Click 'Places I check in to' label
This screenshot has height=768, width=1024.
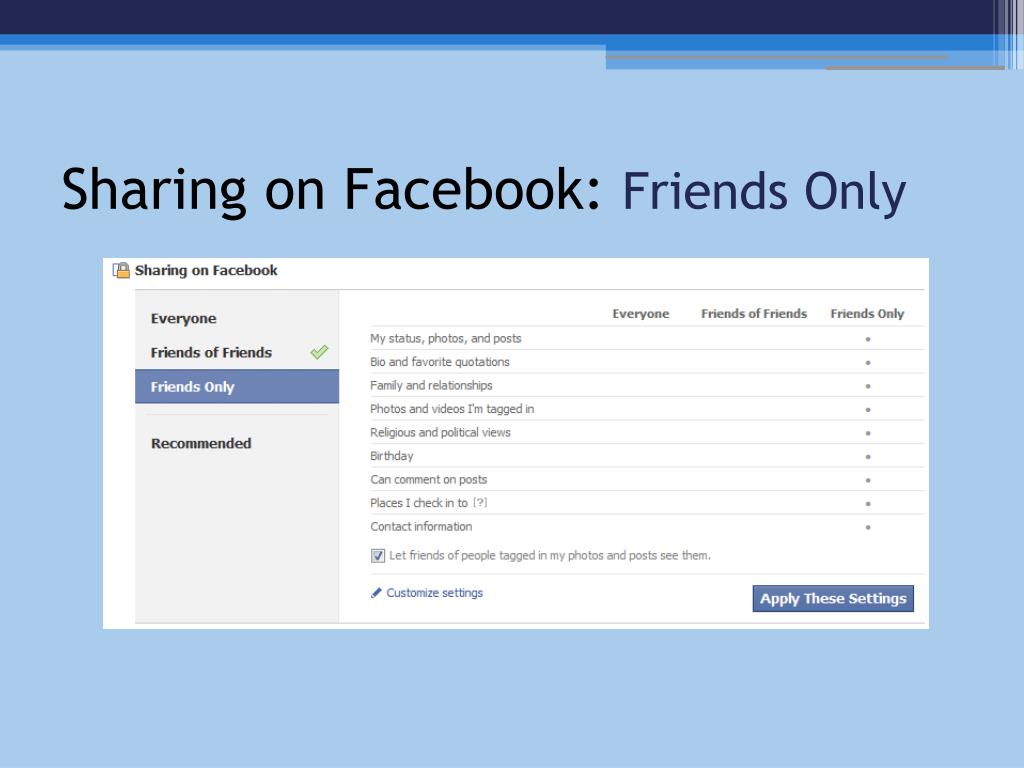[x=419, y=503]
